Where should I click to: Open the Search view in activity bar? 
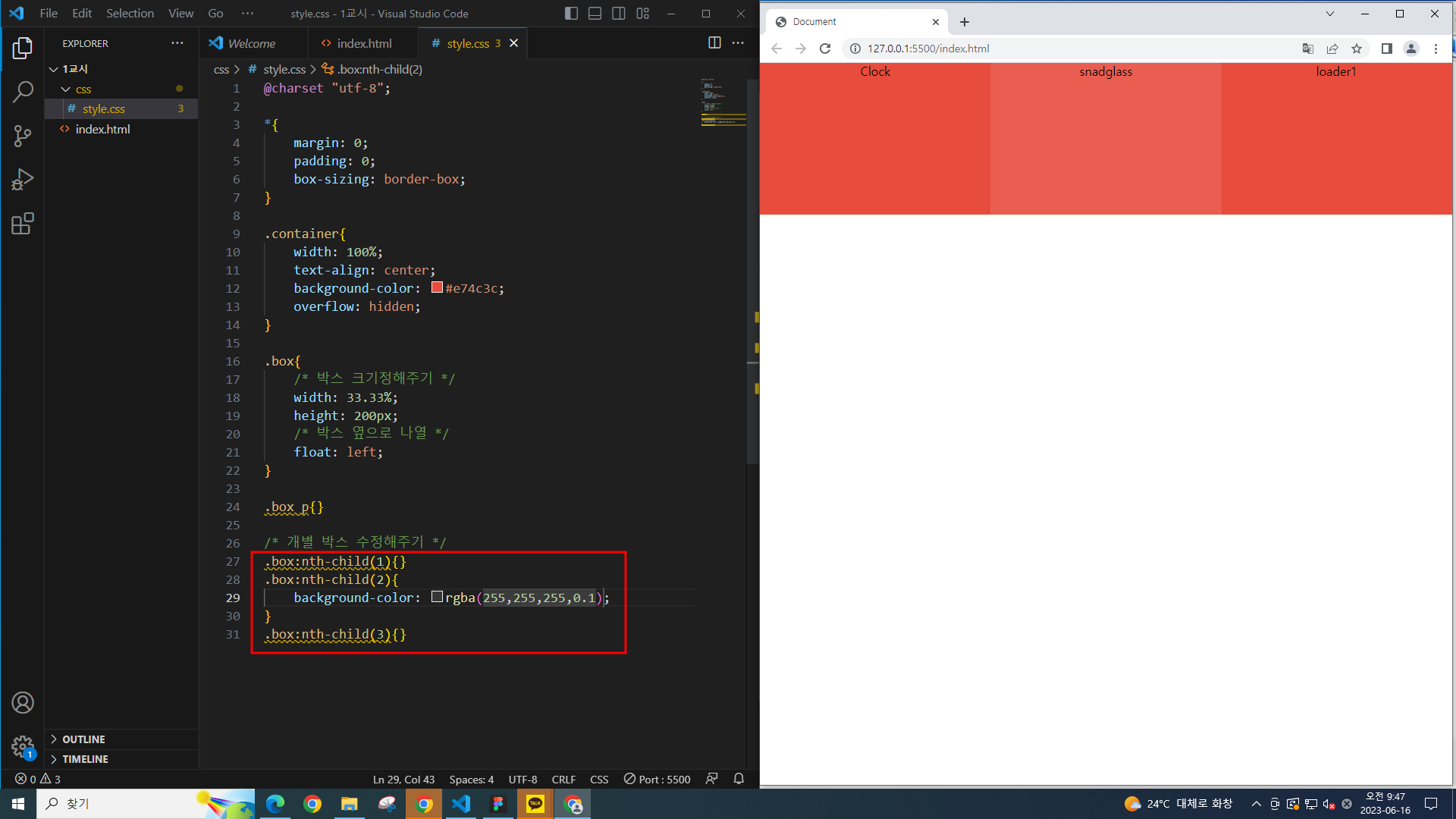point(23,93)
